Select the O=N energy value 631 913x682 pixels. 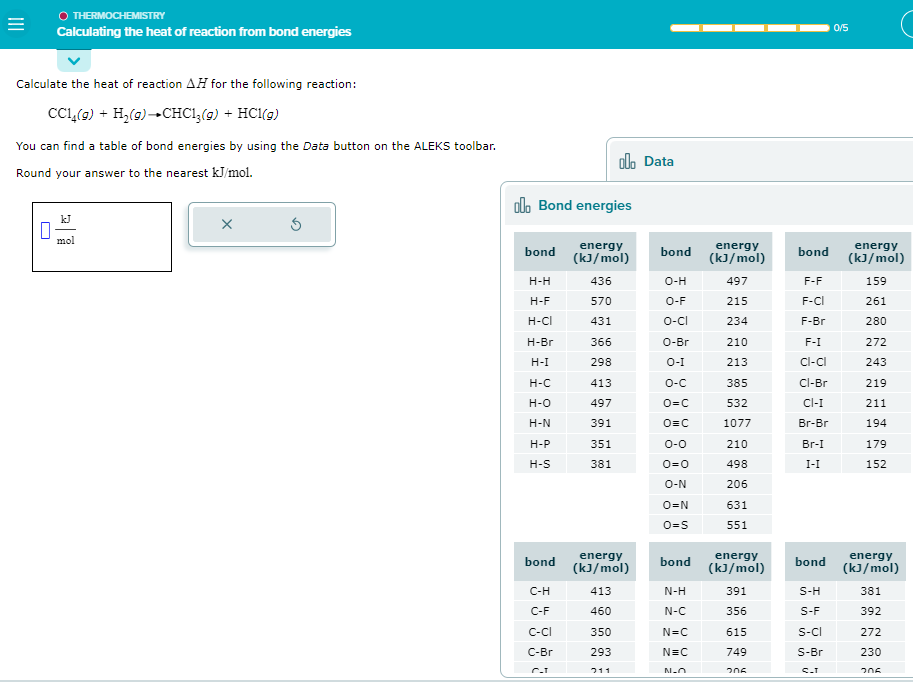(737, 505)
